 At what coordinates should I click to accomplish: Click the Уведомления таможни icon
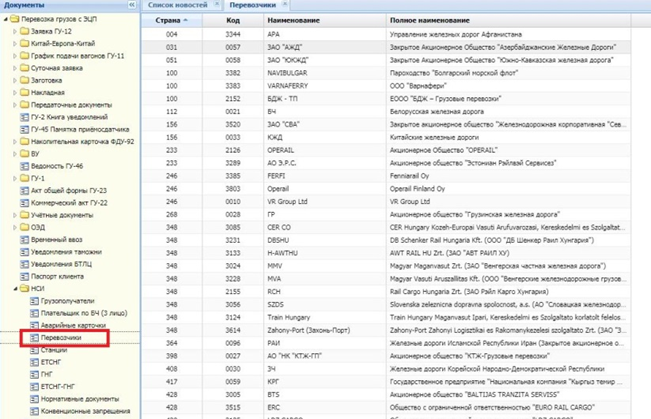click(x=24, y=252)
